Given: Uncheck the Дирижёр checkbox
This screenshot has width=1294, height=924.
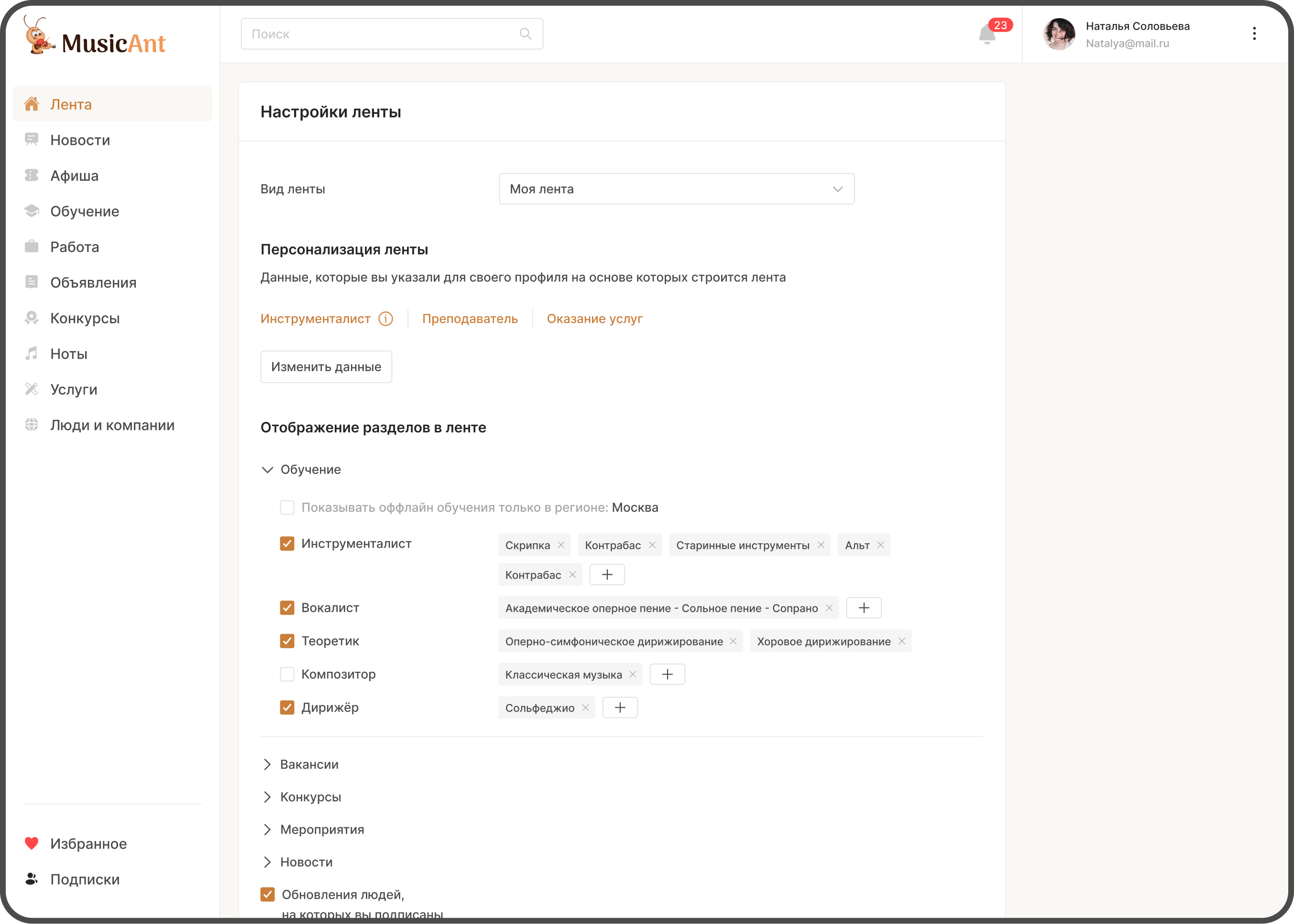Looking at the screenshot, I should 287,707.
